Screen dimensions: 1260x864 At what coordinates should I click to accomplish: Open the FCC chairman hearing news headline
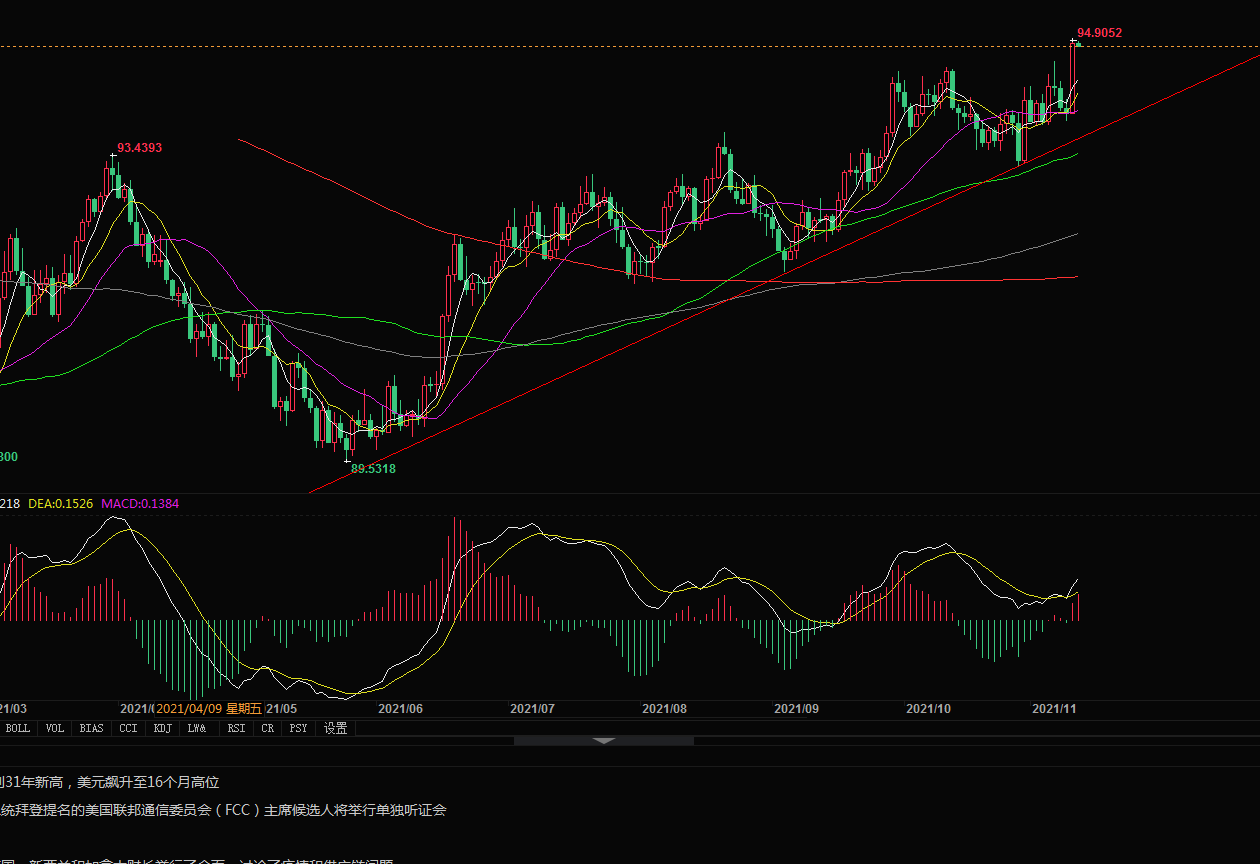pos(224,810)
